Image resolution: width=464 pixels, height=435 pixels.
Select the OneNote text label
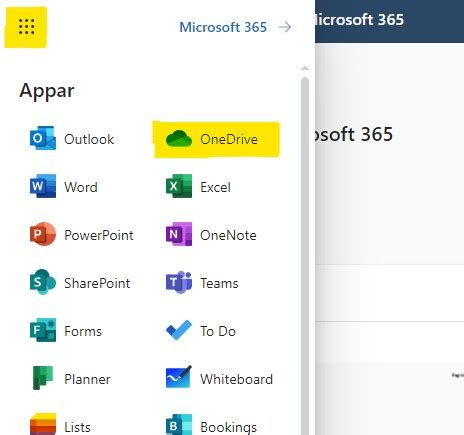228,235
